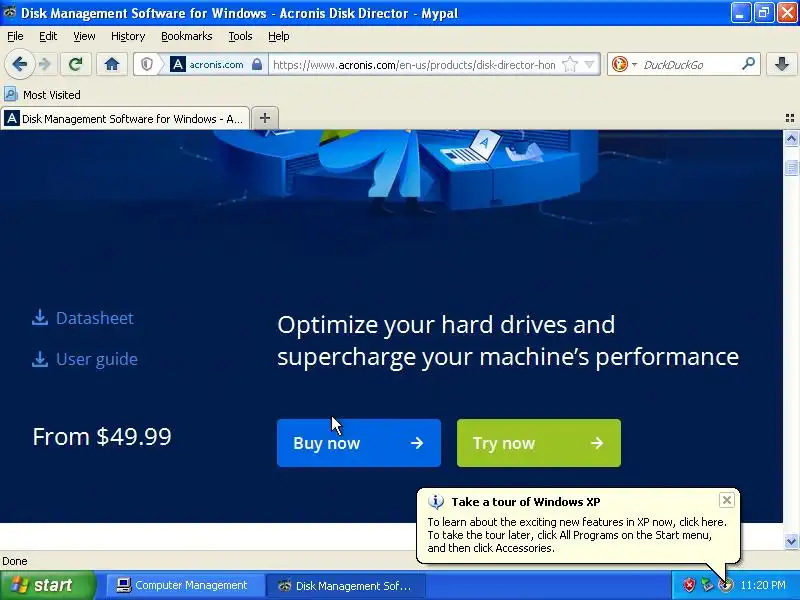Switch to Computer Management taskbar button

(x=184, y=585)
